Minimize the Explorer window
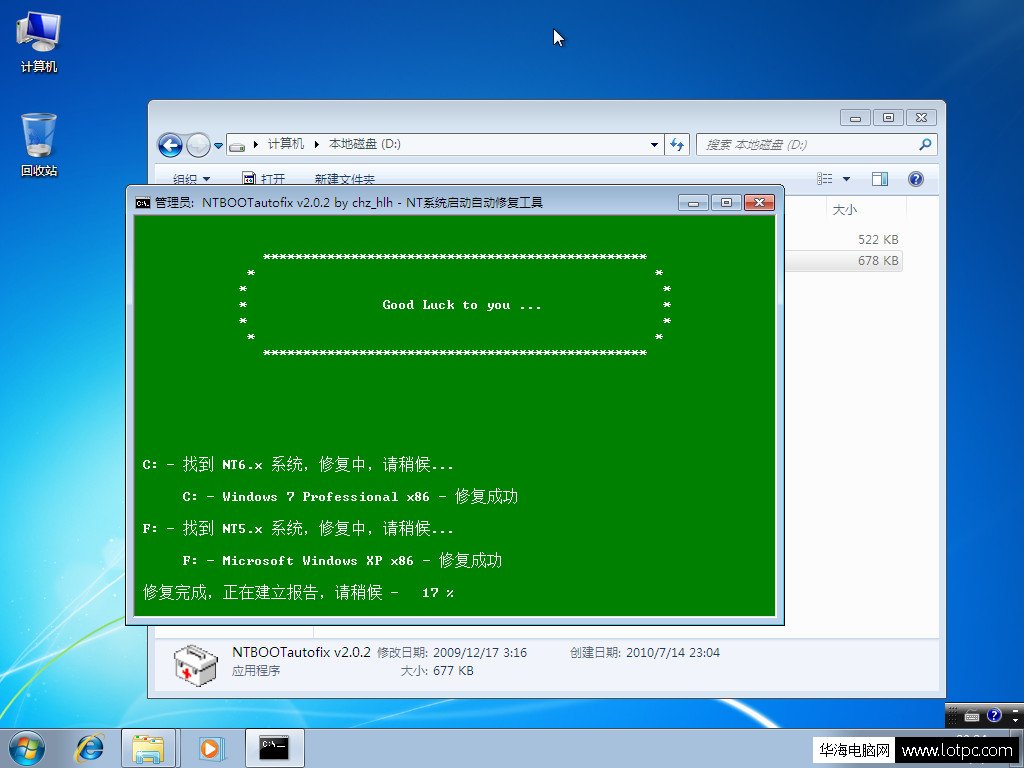This screenshot has width=1024, height=768. (x=856, y=118)
